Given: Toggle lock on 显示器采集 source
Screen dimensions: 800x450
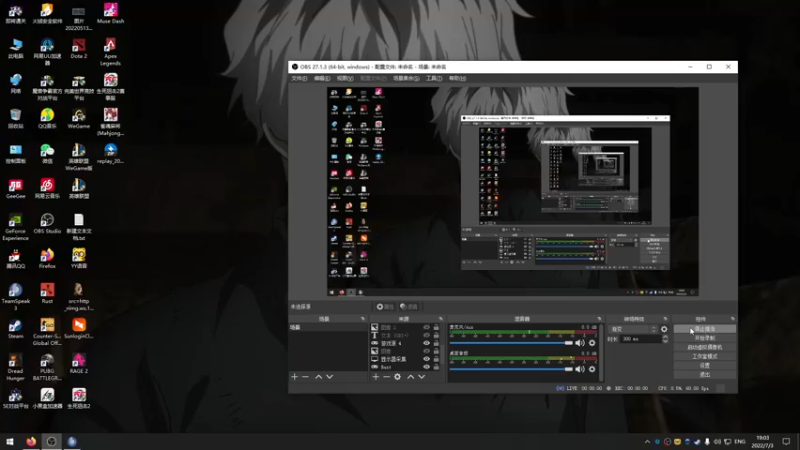Looking at the screenshot, I should tap(436, 359).
